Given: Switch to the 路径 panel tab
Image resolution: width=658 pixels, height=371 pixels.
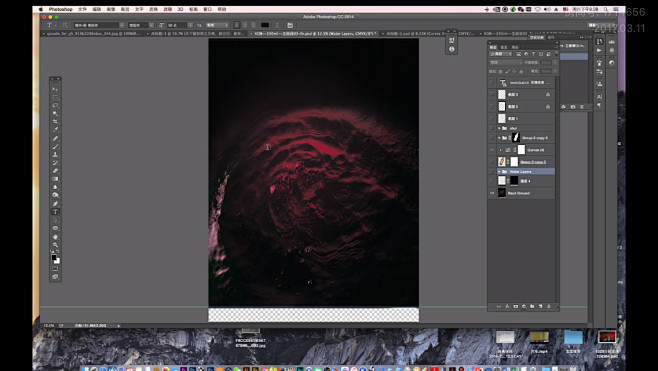Looking at the screenshot, I should pyautogui.click(x=514, y=47).
